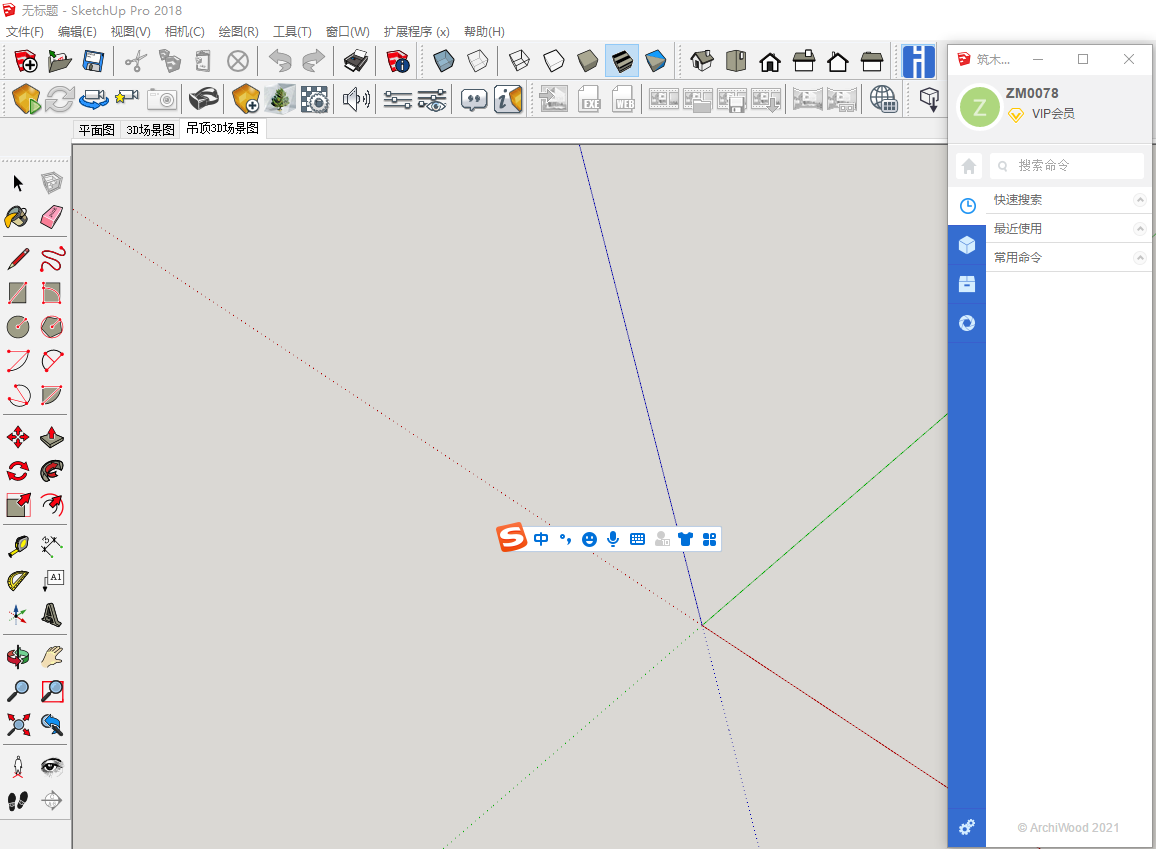
Task: Open the 编辑(E) menu
Action: pyautogui.click(x=77, y=32)
